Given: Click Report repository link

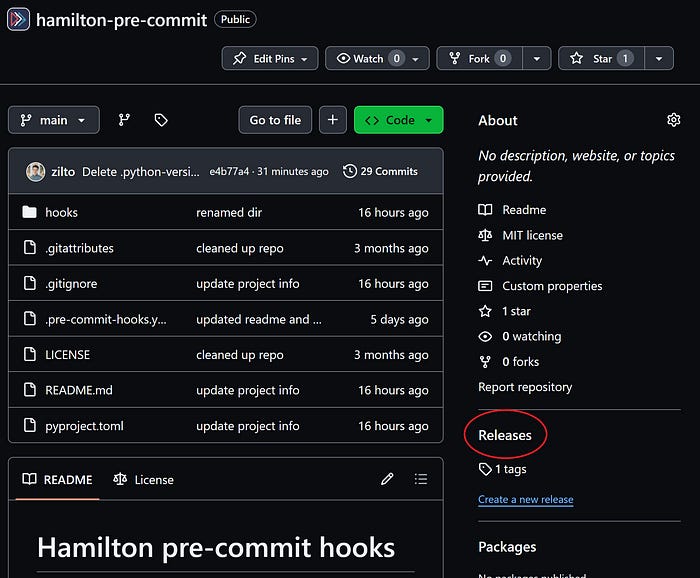Looking at the screenshot, I should click(525, 387).
